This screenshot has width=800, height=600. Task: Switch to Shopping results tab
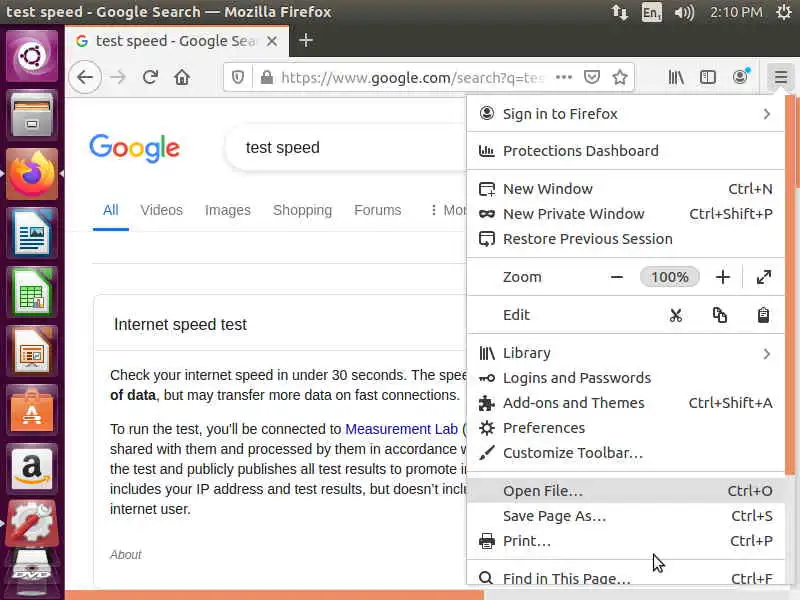(x=302, y=210)
